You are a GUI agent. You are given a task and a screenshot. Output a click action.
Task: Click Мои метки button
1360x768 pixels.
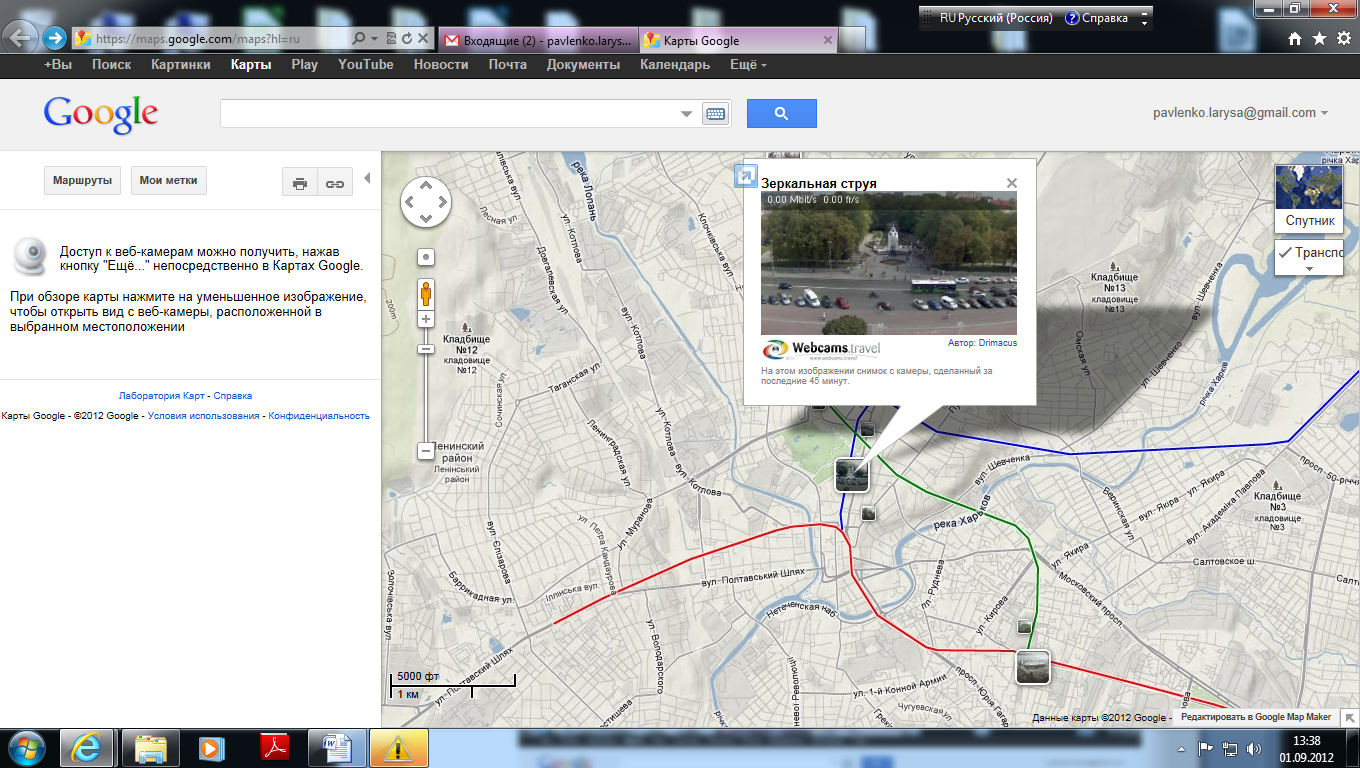(168, 181)
